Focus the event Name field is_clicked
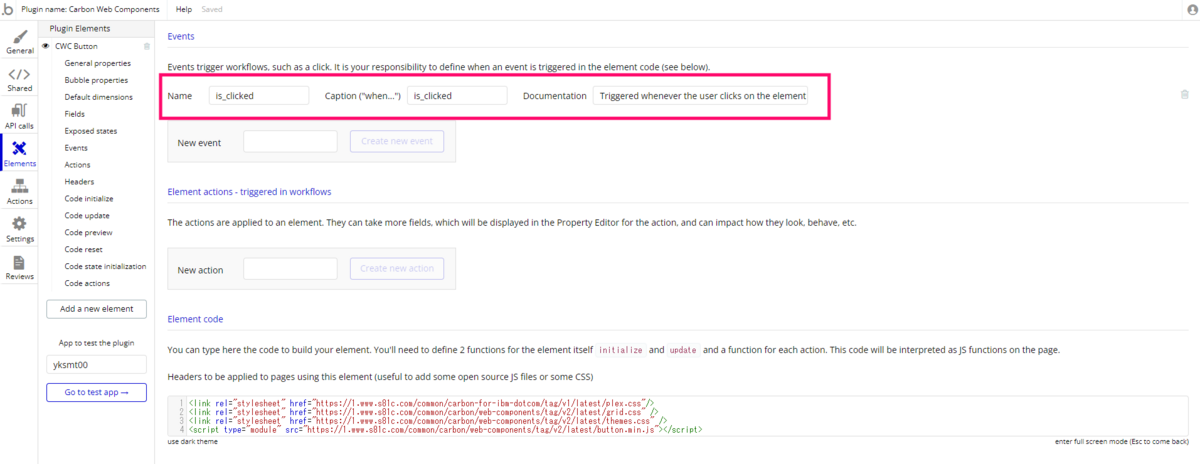Viewport: 1200px width, 464px height. (x=260, y=96)
